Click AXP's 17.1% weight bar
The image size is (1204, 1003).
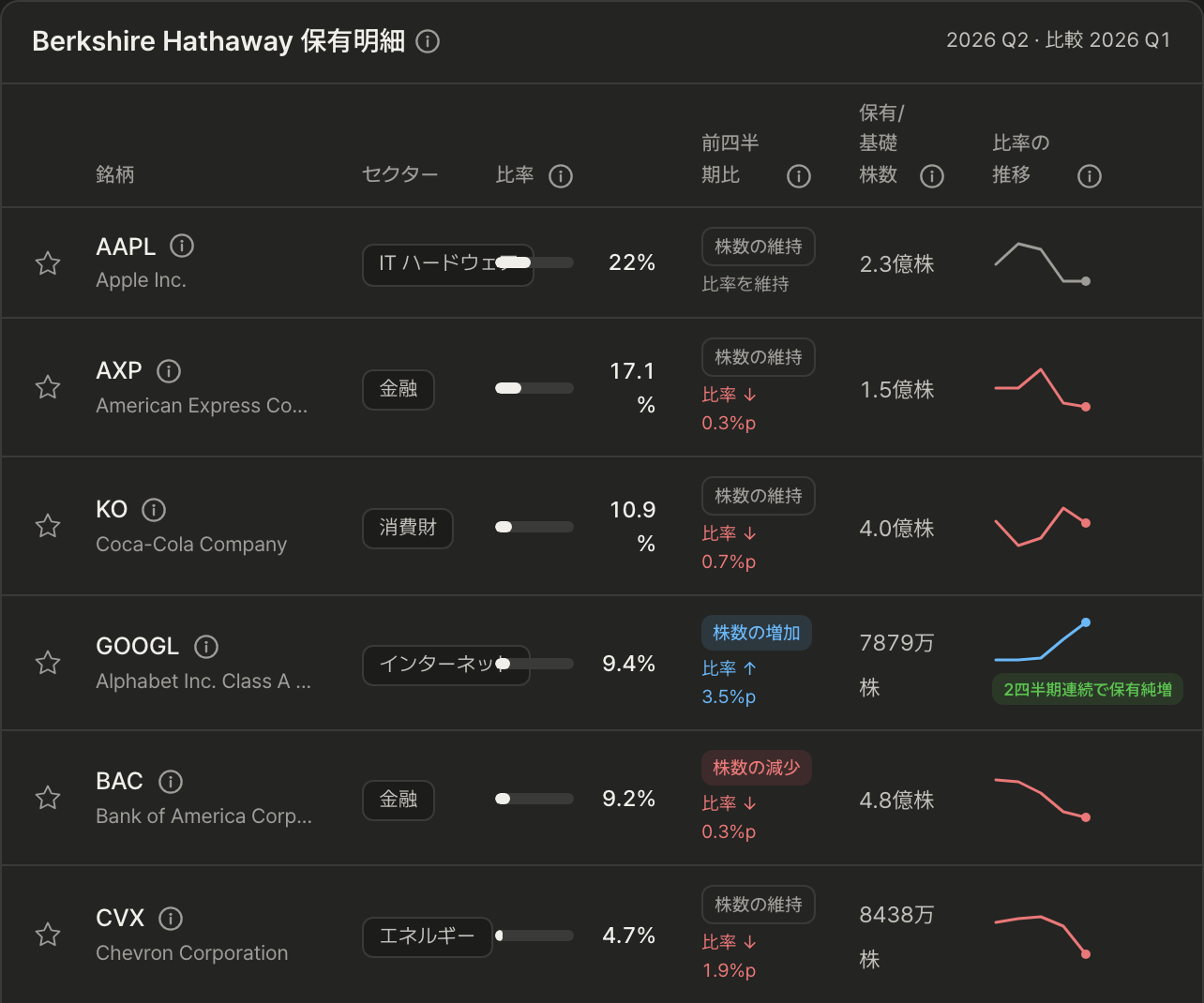tap(534, 388)
